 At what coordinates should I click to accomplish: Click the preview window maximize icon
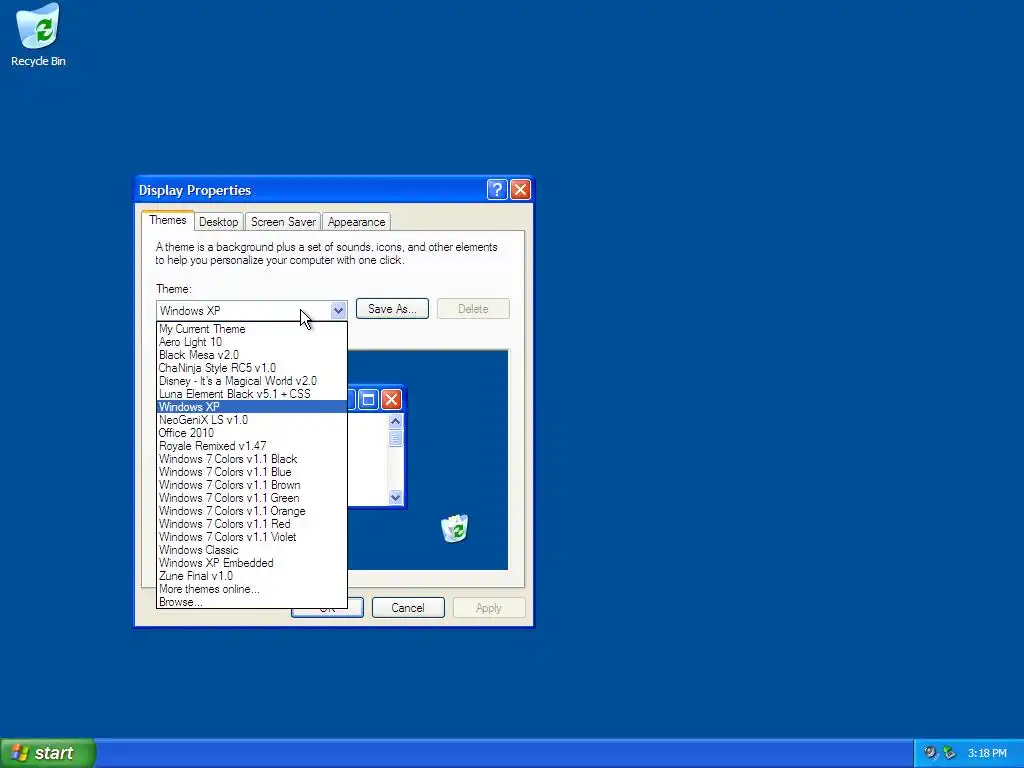pyautogui.click(x=368, y=400)
